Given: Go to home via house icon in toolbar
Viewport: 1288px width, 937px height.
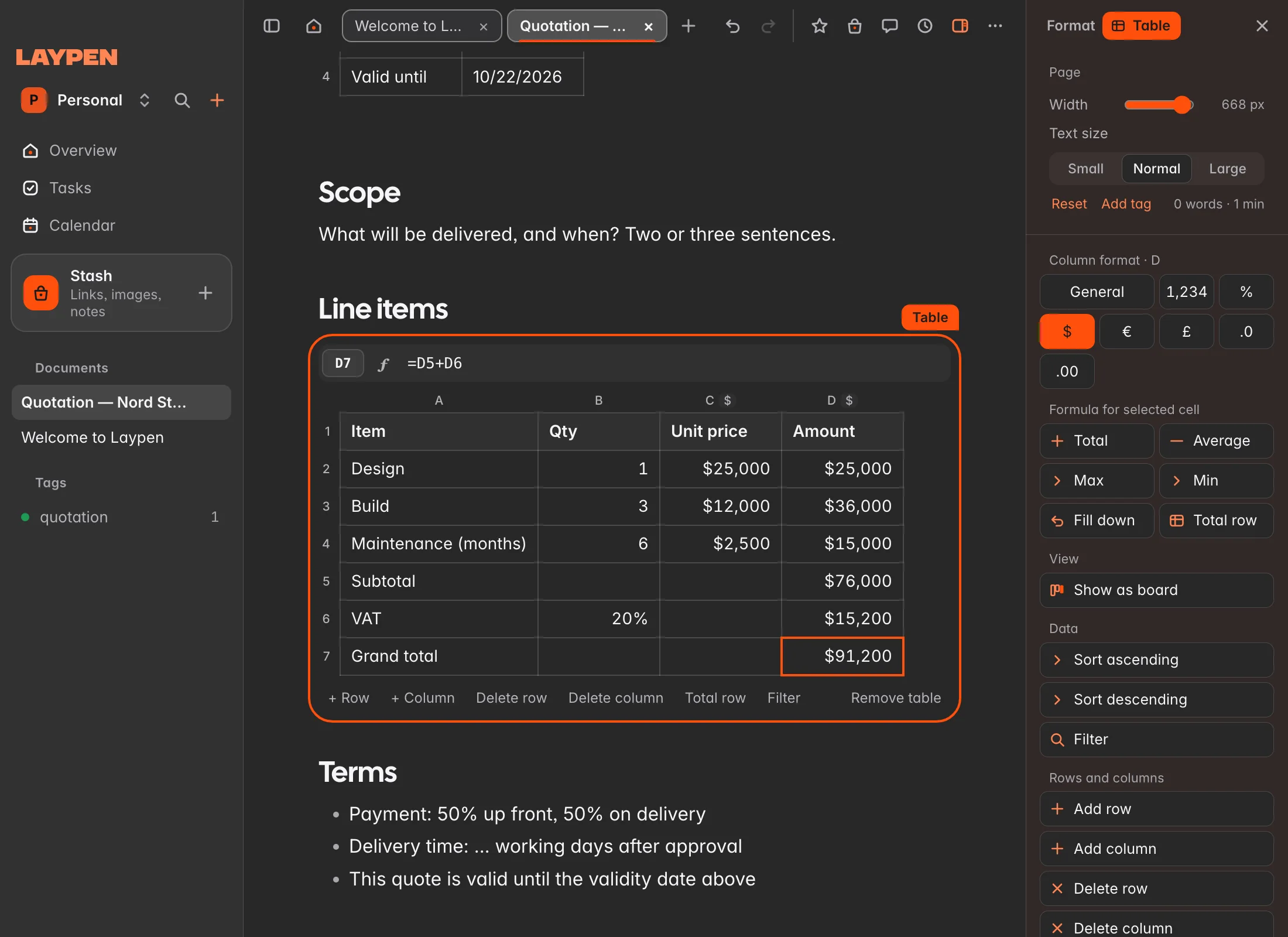Looking at the screenshot, I should [x=314, y=26].
